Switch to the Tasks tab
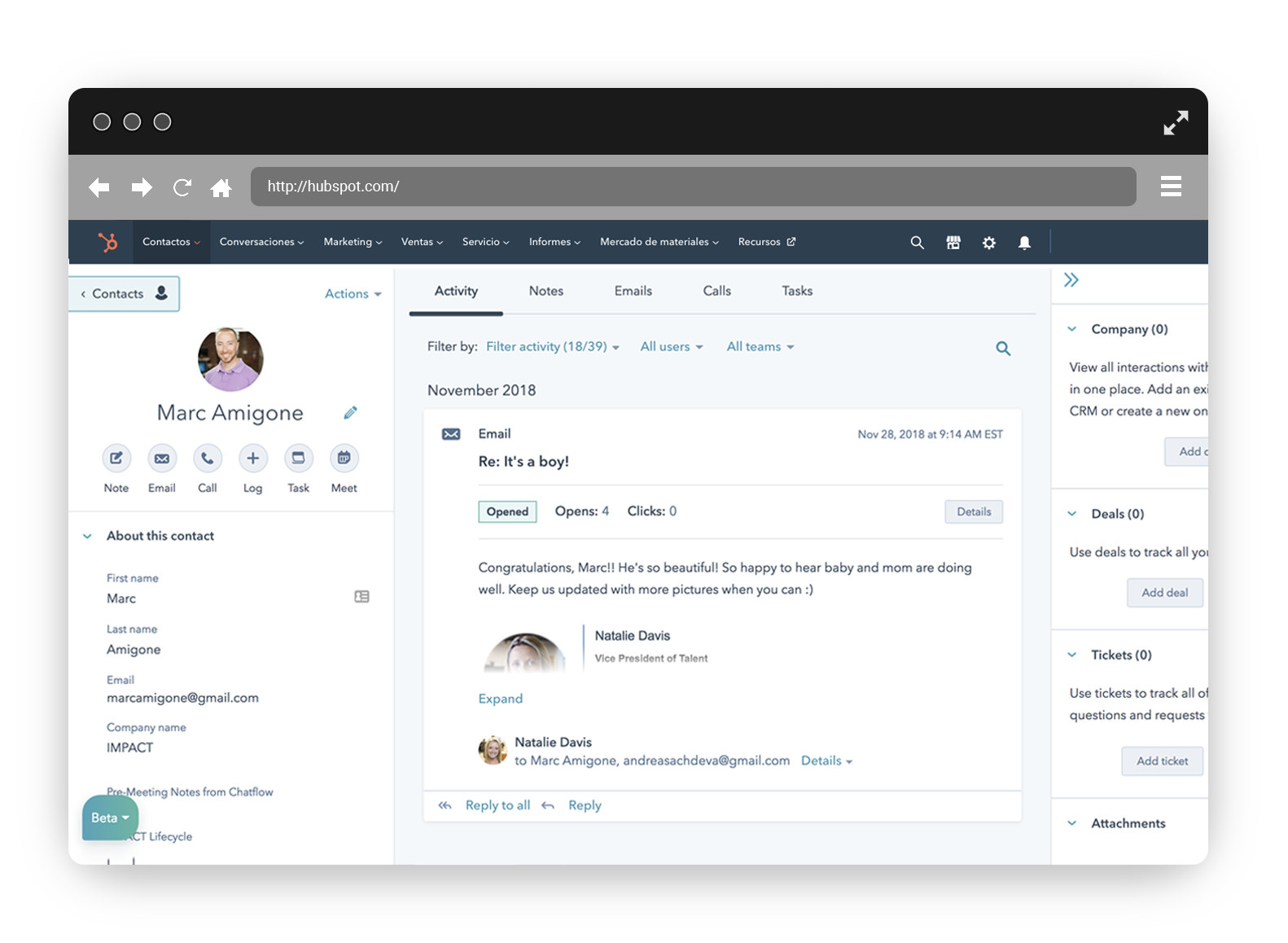This screenshot has height=943, width=1288. click(797, 292)
